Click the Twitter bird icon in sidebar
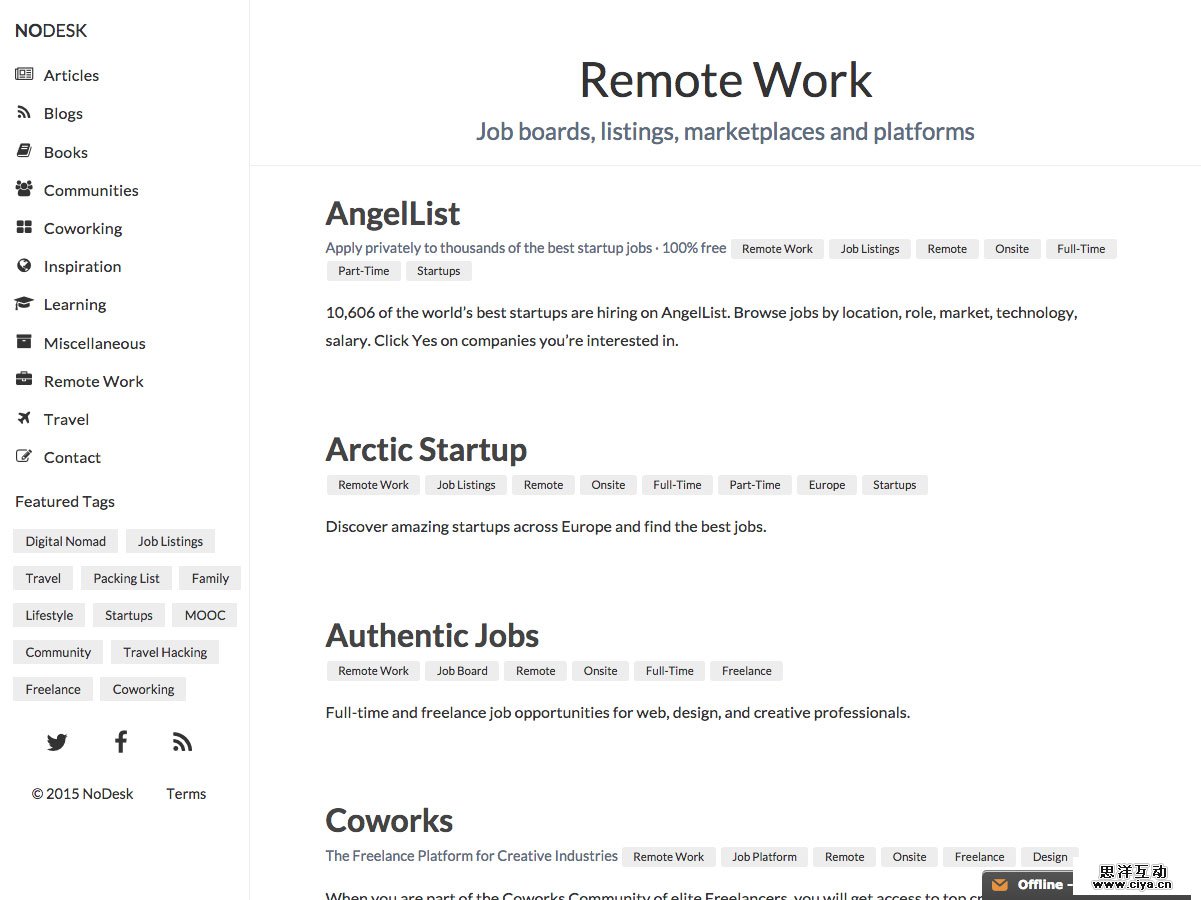This screenshot has height=900, width=1201. click(57, 742)
